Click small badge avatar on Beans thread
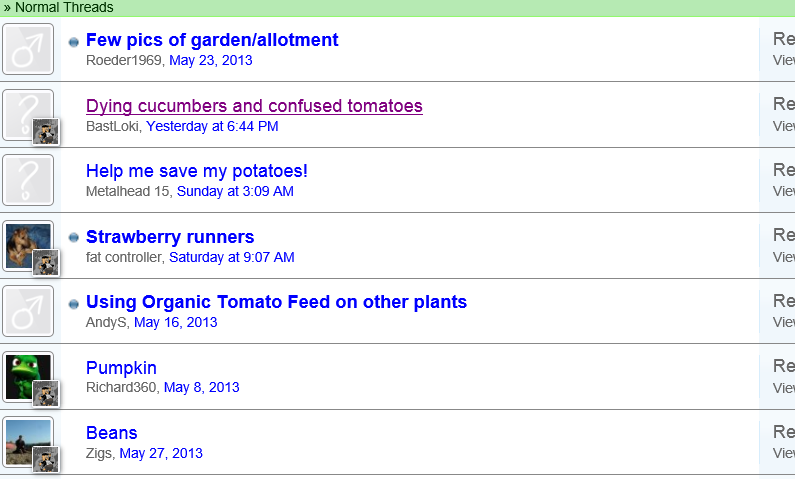 click(x=46, y=459)
